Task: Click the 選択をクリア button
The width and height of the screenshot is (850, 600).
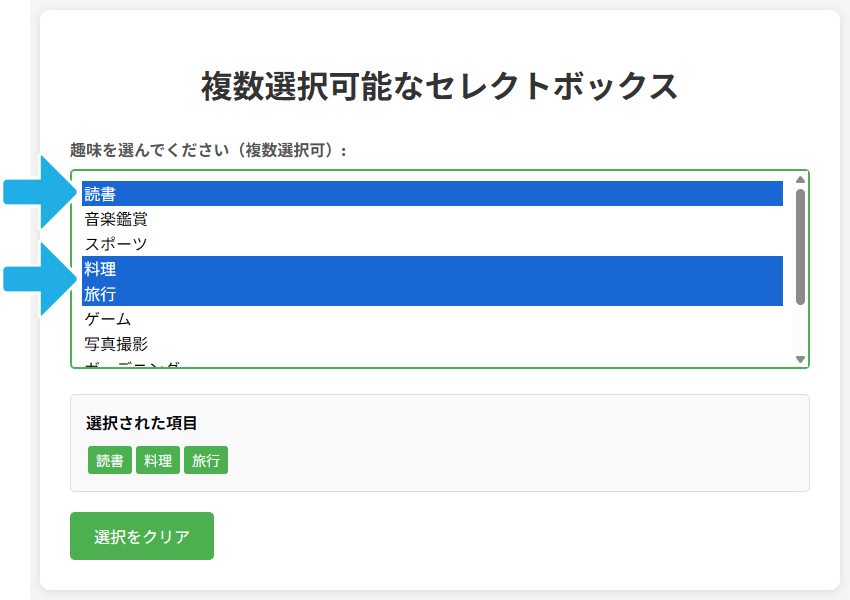Action: 142,536
